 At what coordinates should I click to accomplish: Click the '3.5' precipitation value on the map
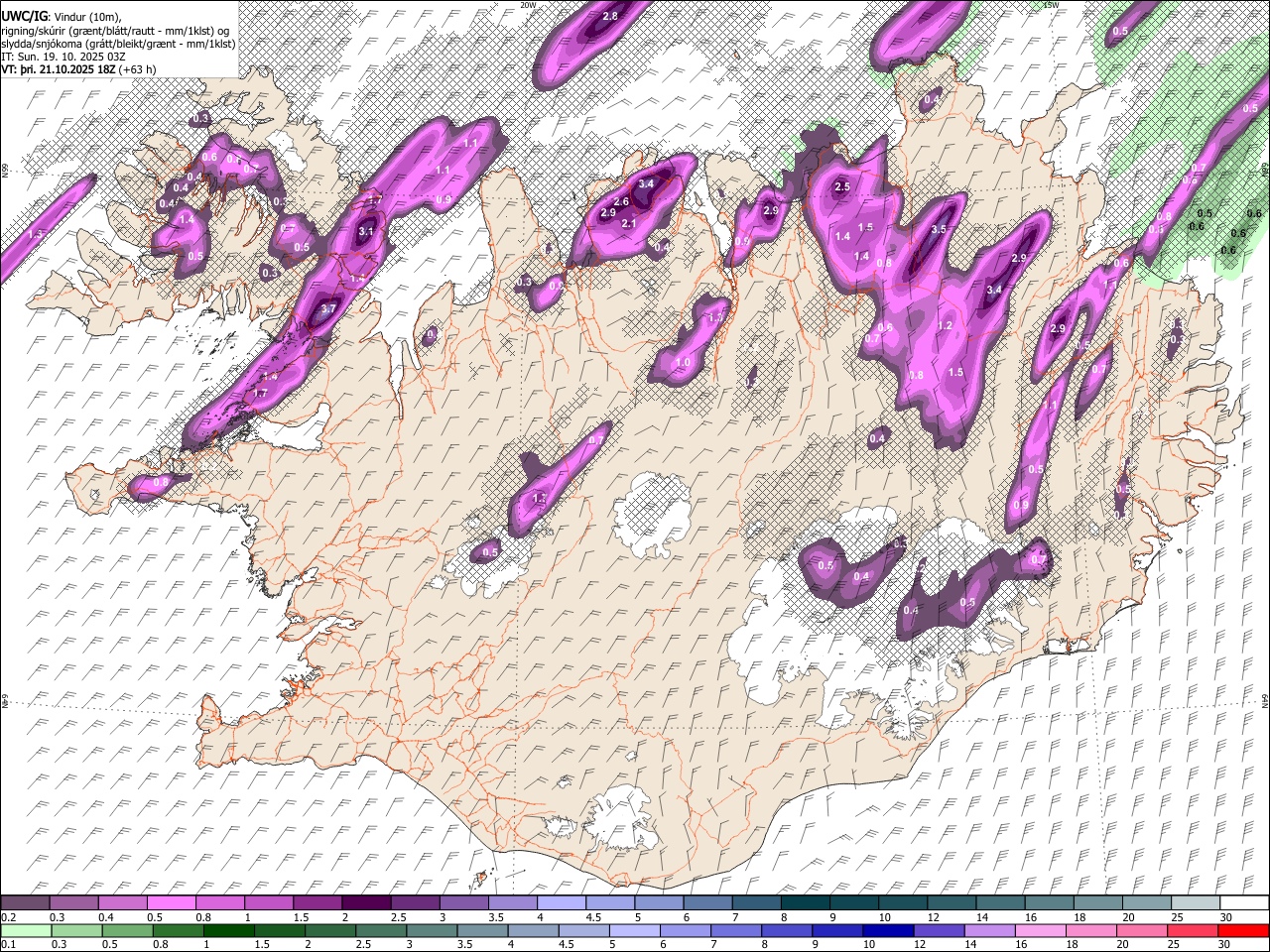(940, 229)
